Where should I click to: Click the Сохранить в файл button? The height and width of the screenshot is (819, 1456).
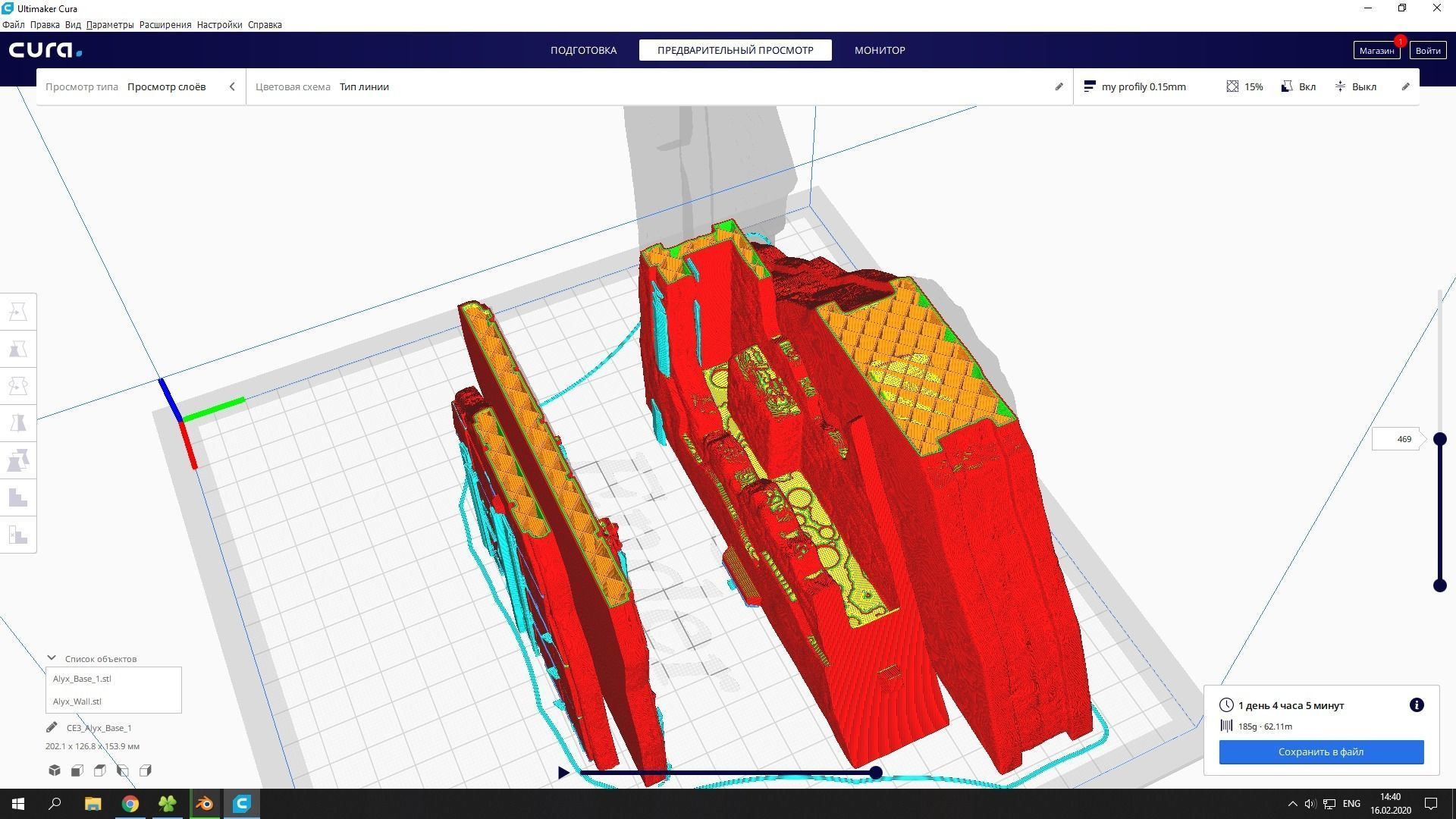click(x=1321, y=752)
